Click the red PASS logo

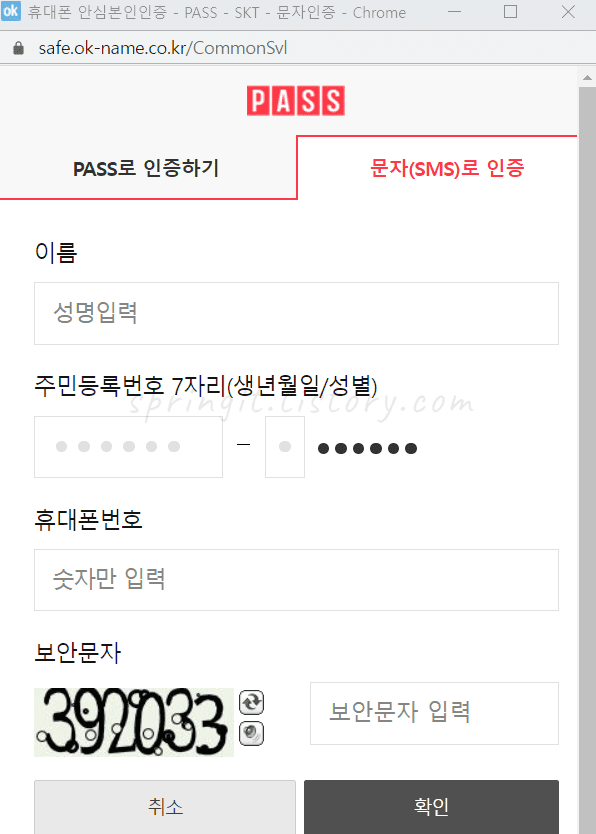(296, 101)
